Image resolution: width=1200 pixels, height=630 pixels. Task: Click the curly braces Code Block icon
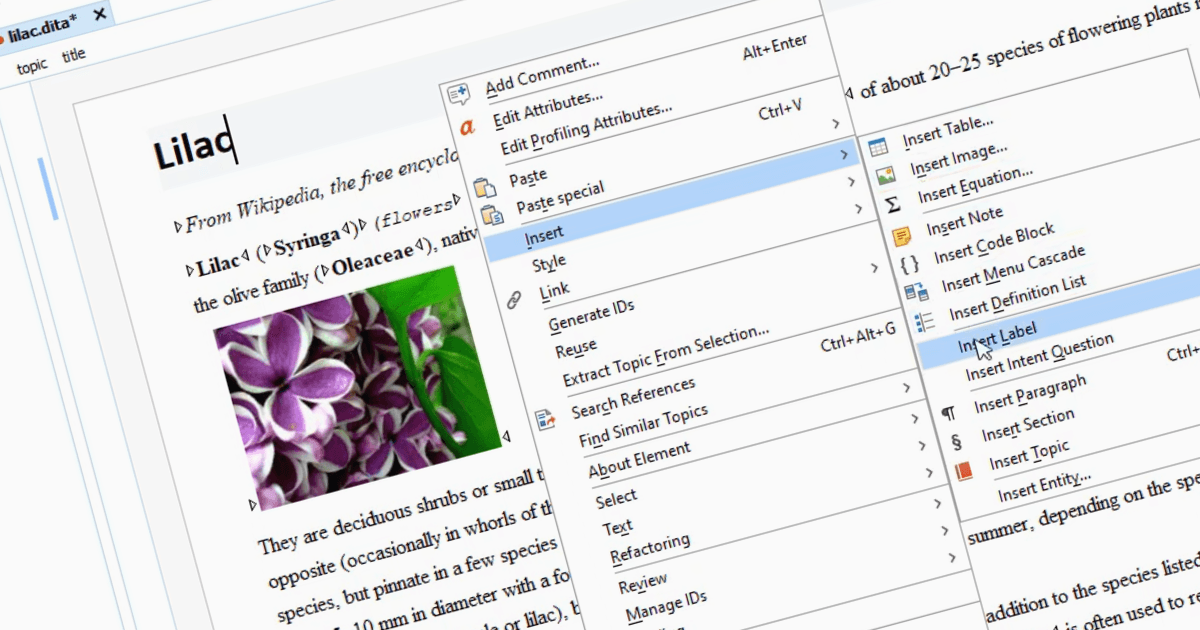click(909, 265)
